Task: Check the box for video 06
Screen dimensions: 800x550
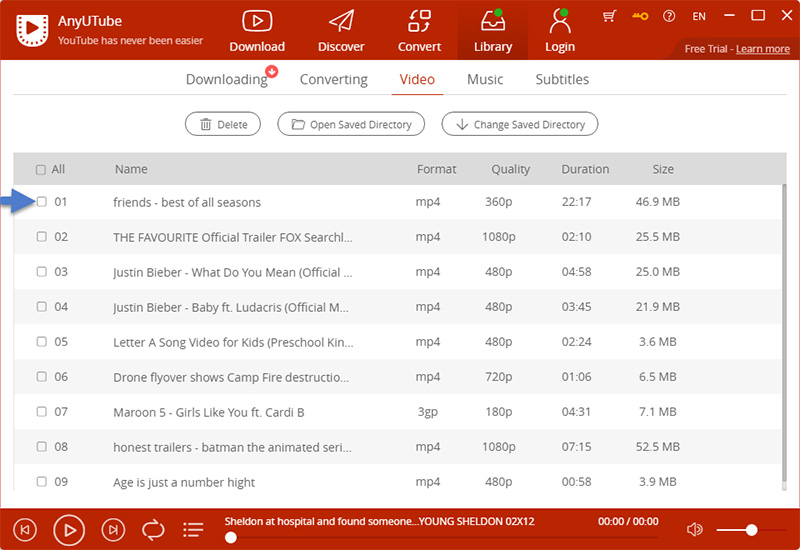Action: click(42, 377)
